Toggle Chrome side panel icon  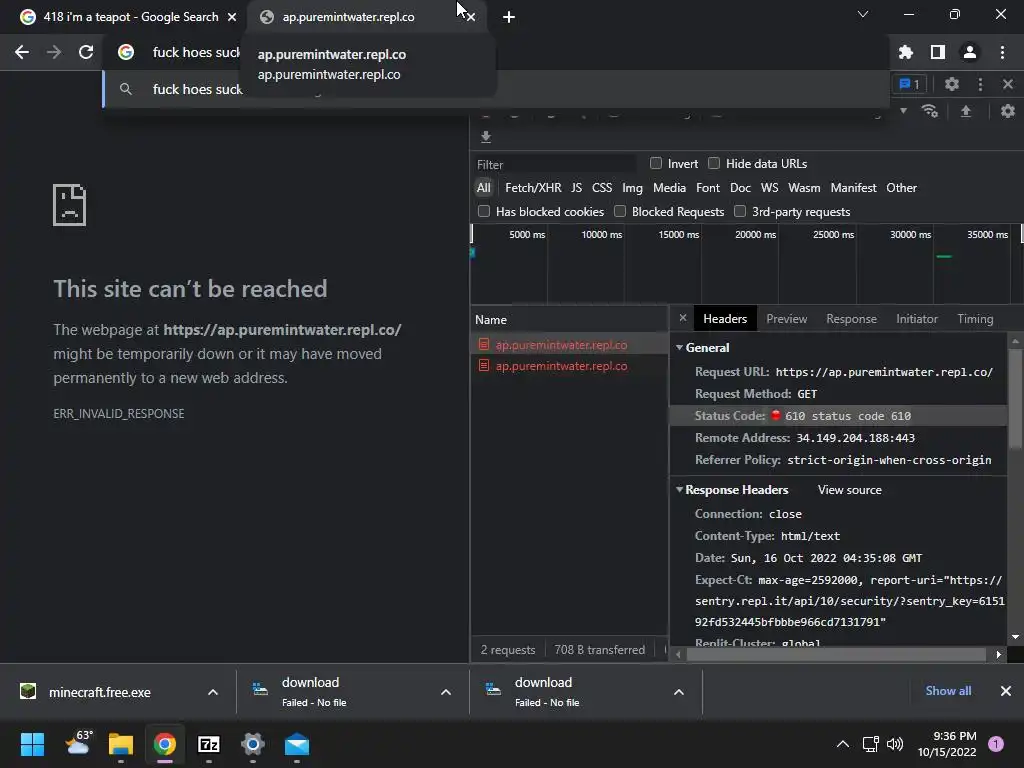tap(938, 52)
